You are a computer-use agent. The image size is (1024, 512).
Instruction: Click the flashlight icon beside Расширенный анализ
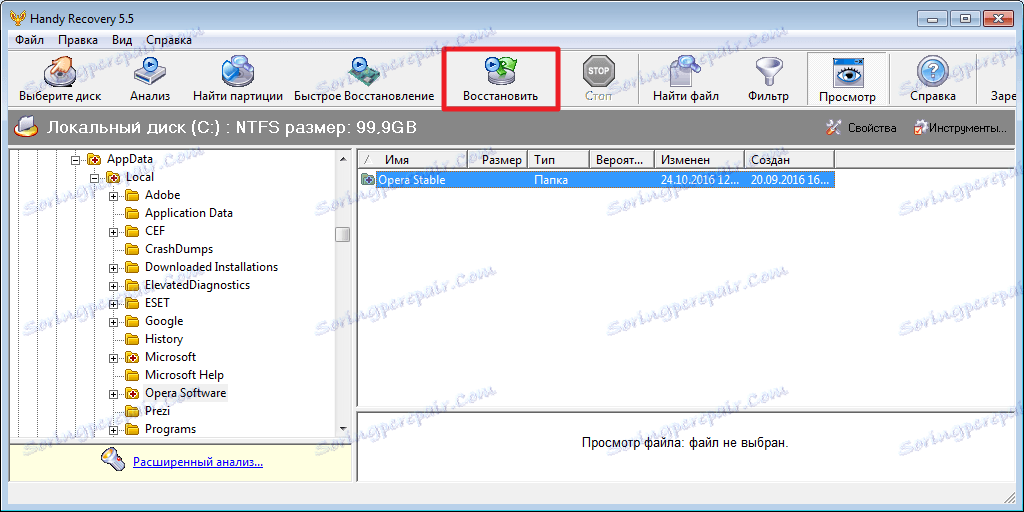[112, 461]
